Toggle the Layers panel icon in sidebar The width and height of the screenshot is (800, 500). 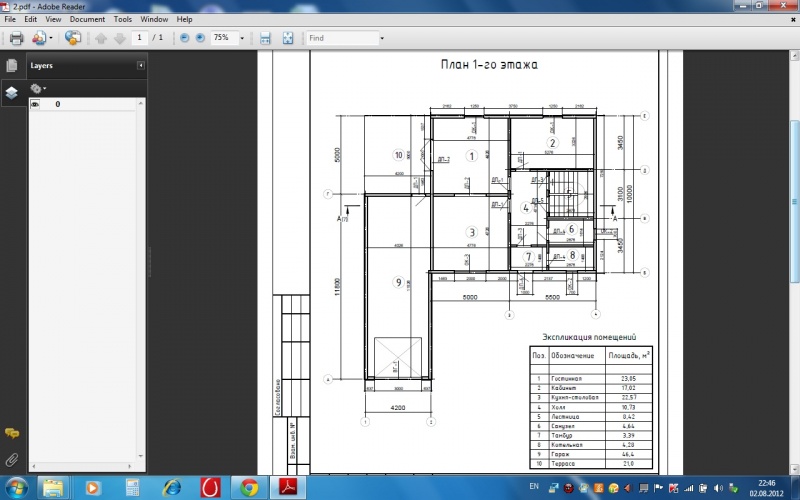pyautogui.click(x=12, y=92)
